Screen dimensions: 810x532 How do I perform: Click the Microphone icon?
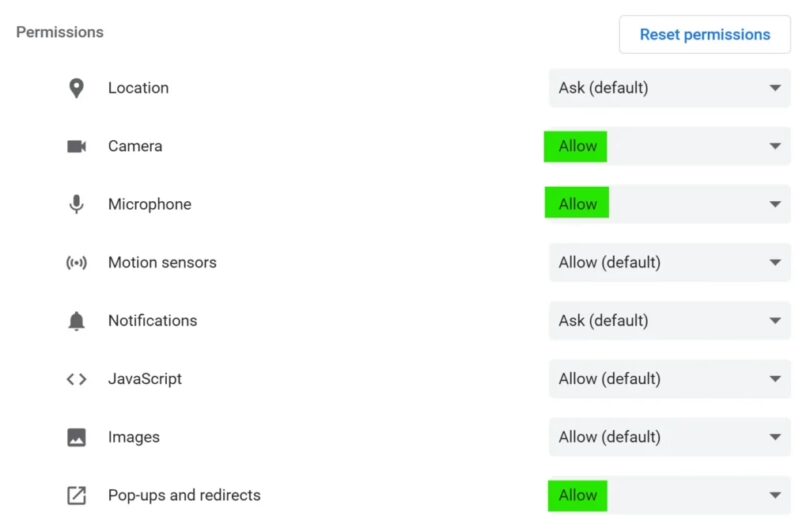tap(76, 204)
